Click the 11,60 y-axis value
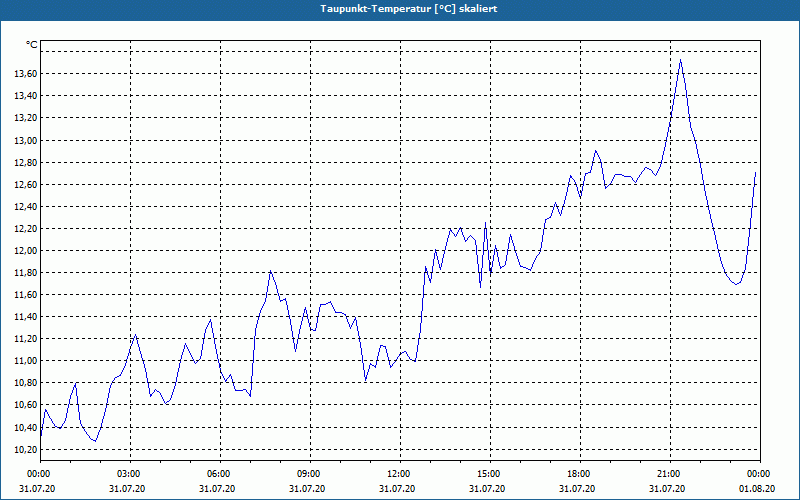This screenshot has height=500, width=800. tap(27, 295)
